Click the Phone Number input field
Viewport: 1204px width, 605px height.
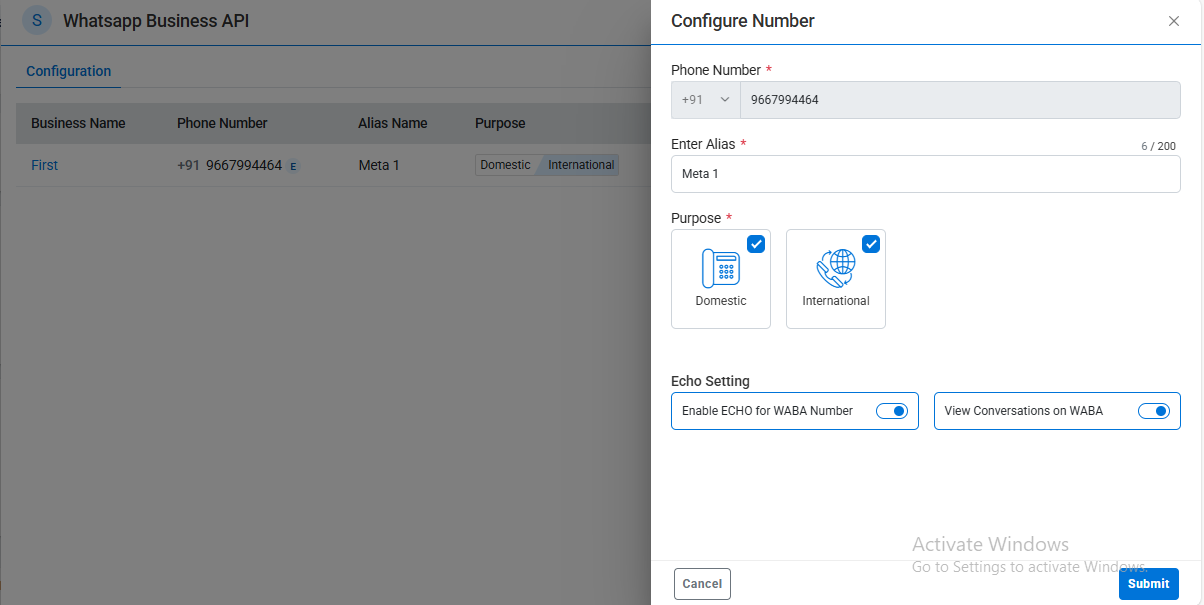click(960, 100)
